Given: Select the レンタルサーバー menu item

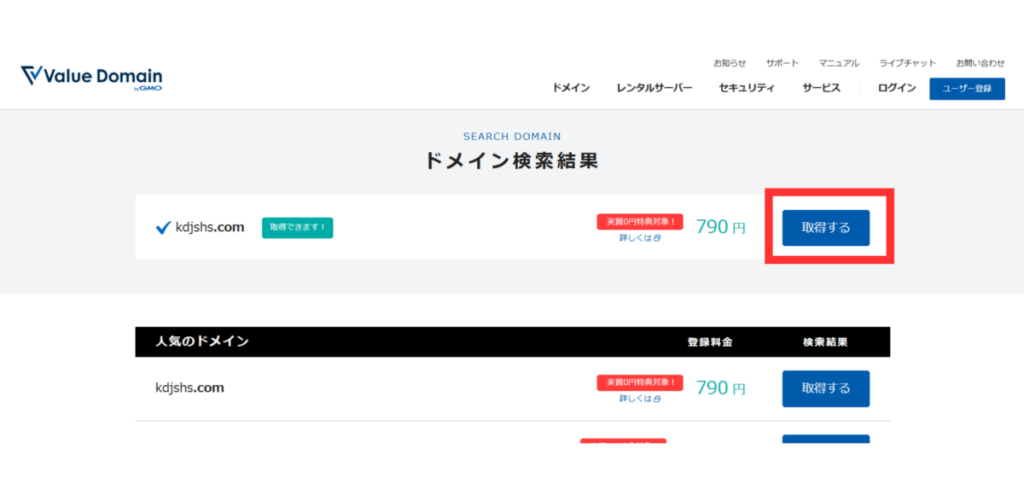Looking at the screenshot, I should pos(654,89).
